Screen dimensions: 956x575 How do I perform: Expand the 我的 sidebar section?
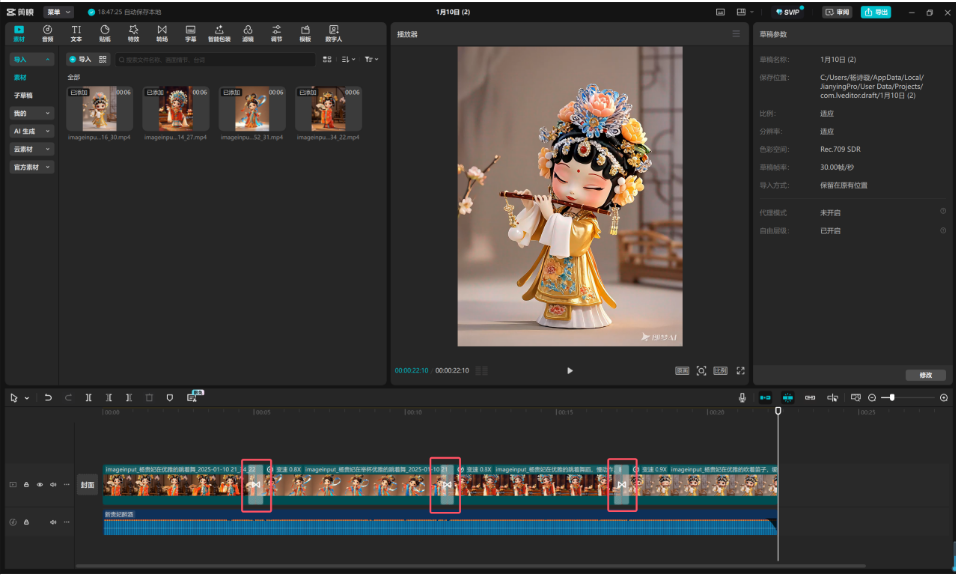32,113
